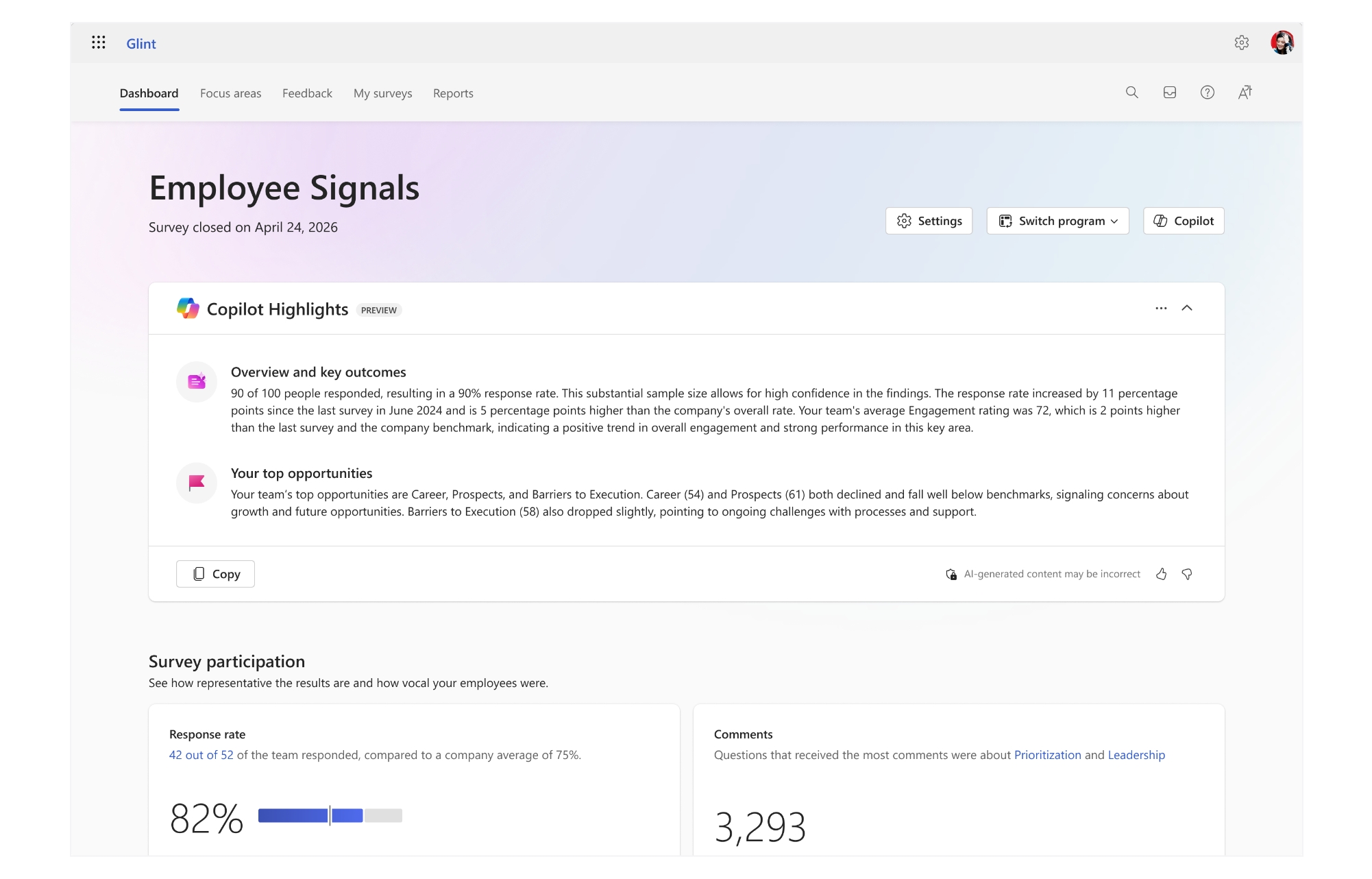
Task: Open the inbox icon next to search
Action: (x=1170, y=93)
